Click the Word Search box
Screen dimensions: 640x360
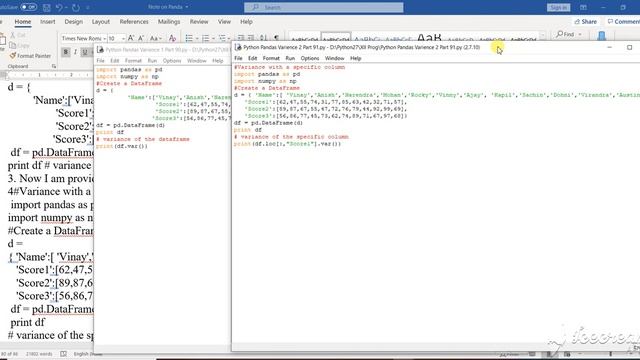pyautogui.click(x=324, y=7)
